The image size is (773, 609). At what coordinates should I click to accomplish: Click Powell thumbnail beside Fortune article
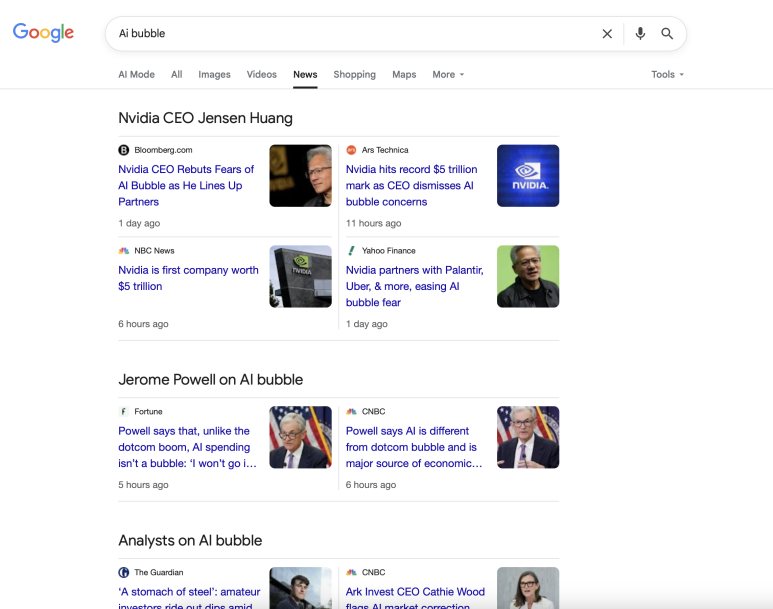[300, 437]
